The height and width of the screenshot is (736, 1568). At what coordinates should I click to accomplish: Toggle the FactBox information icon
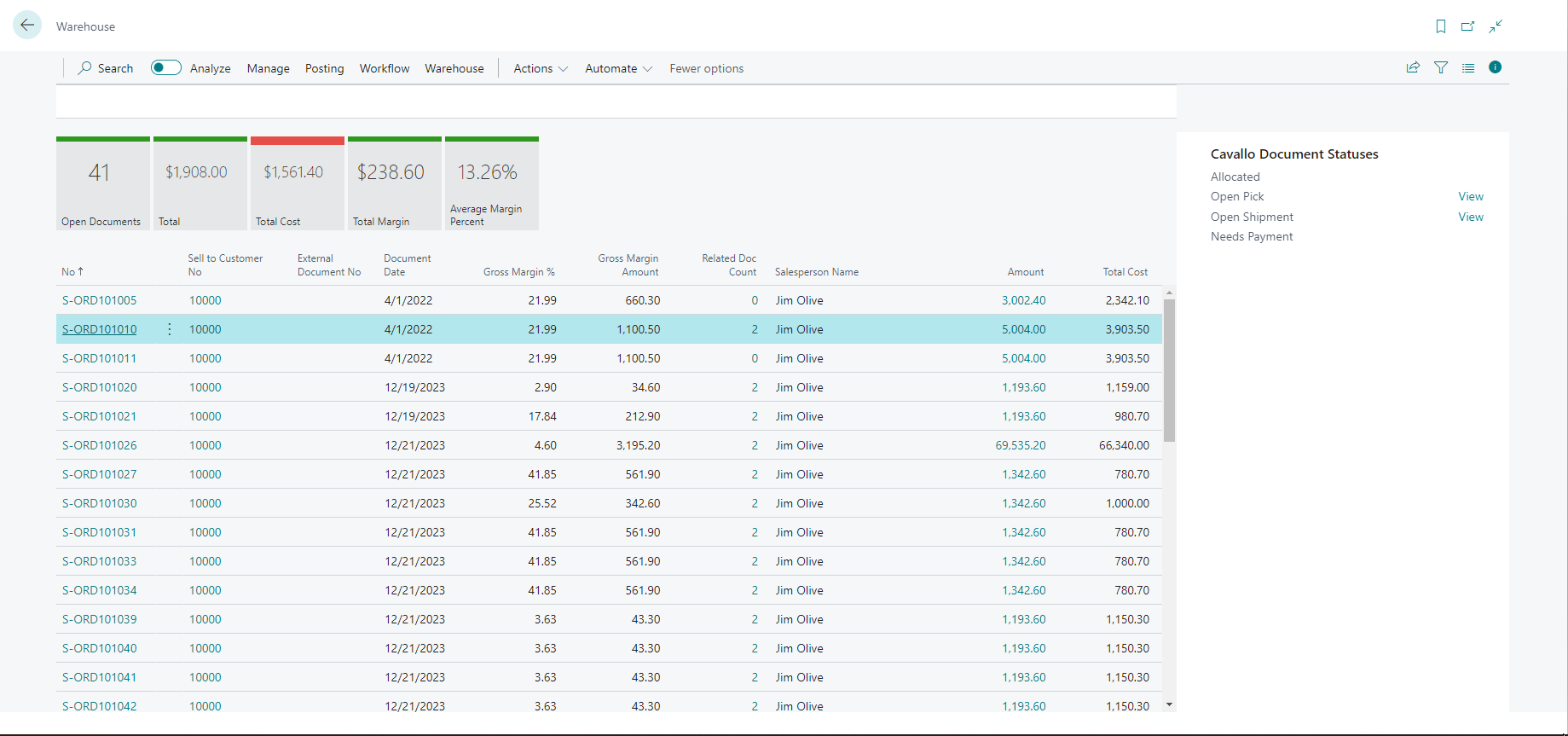point(1495,67)
